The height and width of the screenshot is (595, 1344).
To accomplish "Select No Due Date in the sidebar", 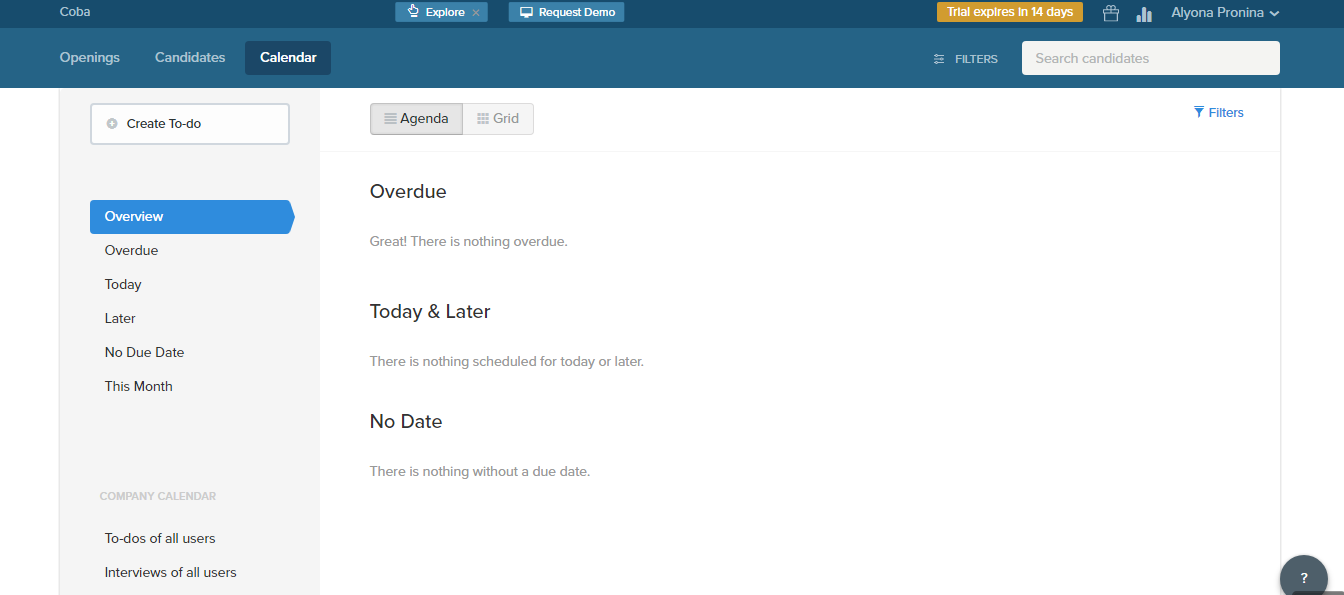I will [144, 353].
